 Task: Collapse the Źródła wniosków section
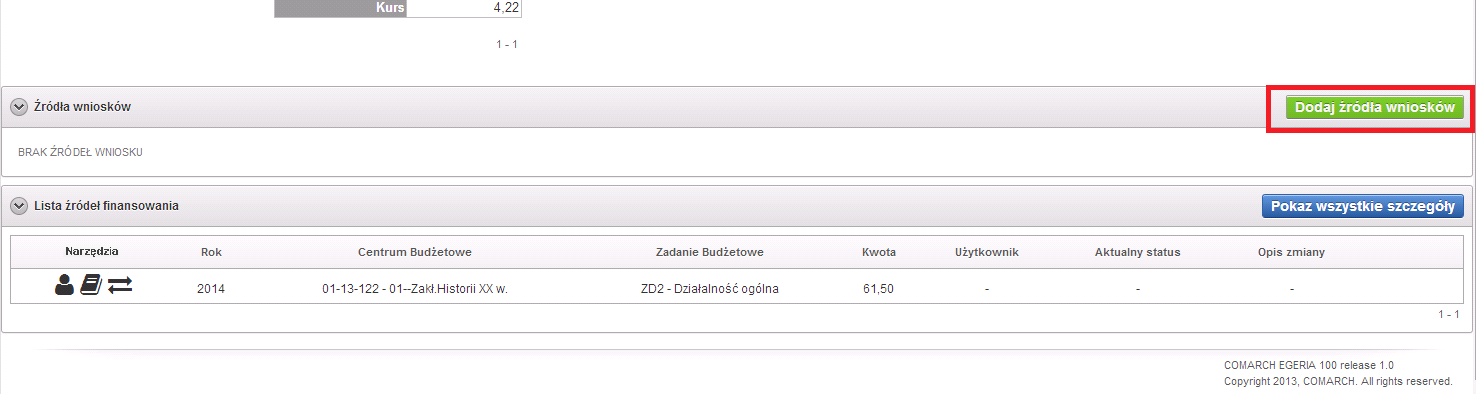point(19,107)
